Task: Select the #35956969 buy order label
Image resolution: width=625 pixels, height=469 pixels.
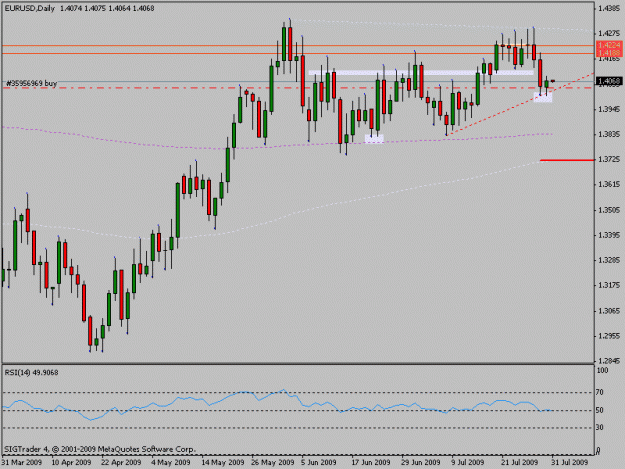Action: pyautogui.click(x=31, y=83)
